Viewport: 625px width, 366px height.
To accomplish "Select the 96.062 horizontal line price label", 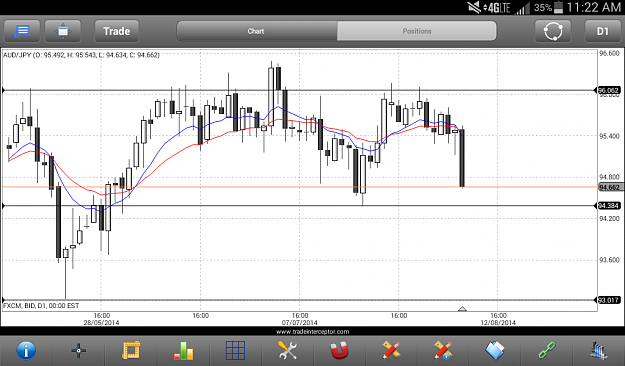I will pos(609,91).
